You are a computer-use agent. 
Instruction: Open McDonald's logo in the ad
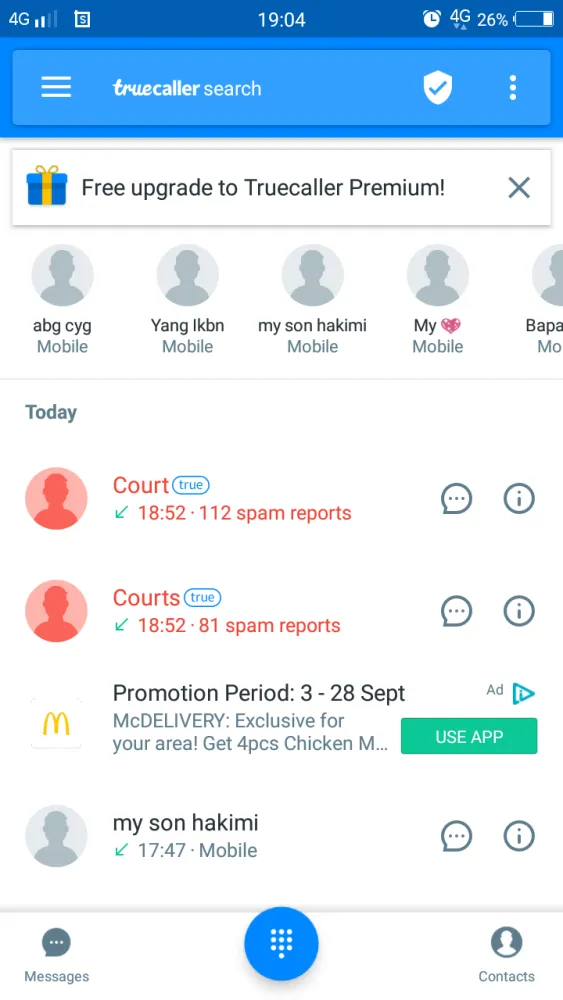click(x=56, y=723)
